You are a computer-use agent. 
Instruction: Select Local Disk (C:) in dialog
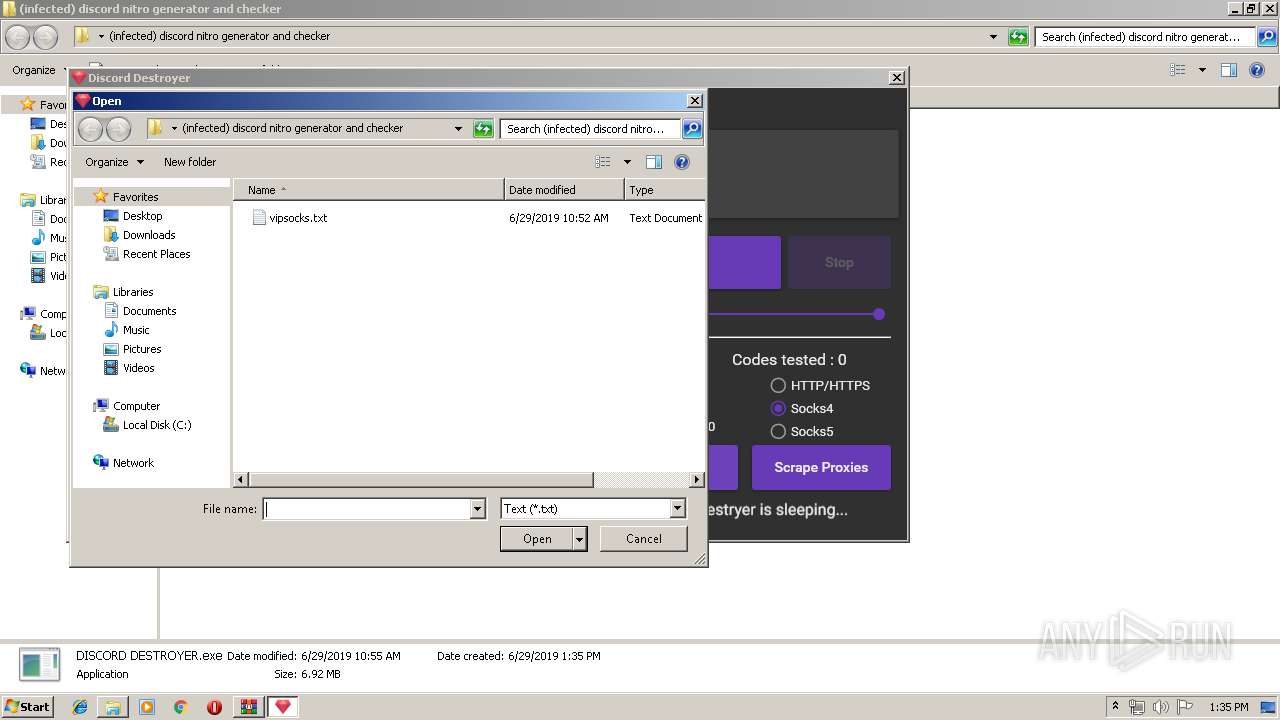pyautogui.click(x=156, y=425)
